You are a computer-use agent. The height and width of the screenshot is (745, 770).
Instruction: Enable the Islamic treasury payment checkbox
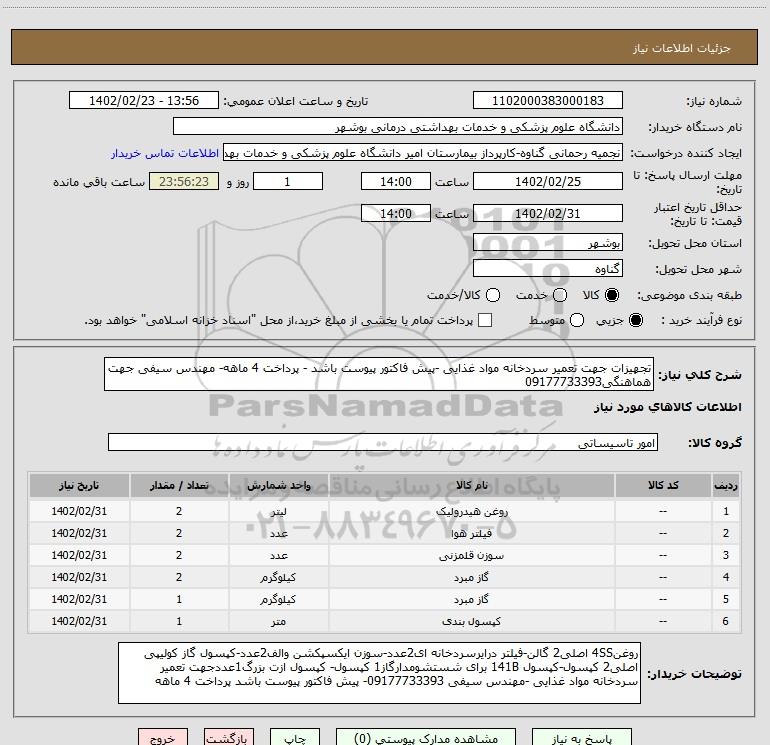(x=485, y=320)
